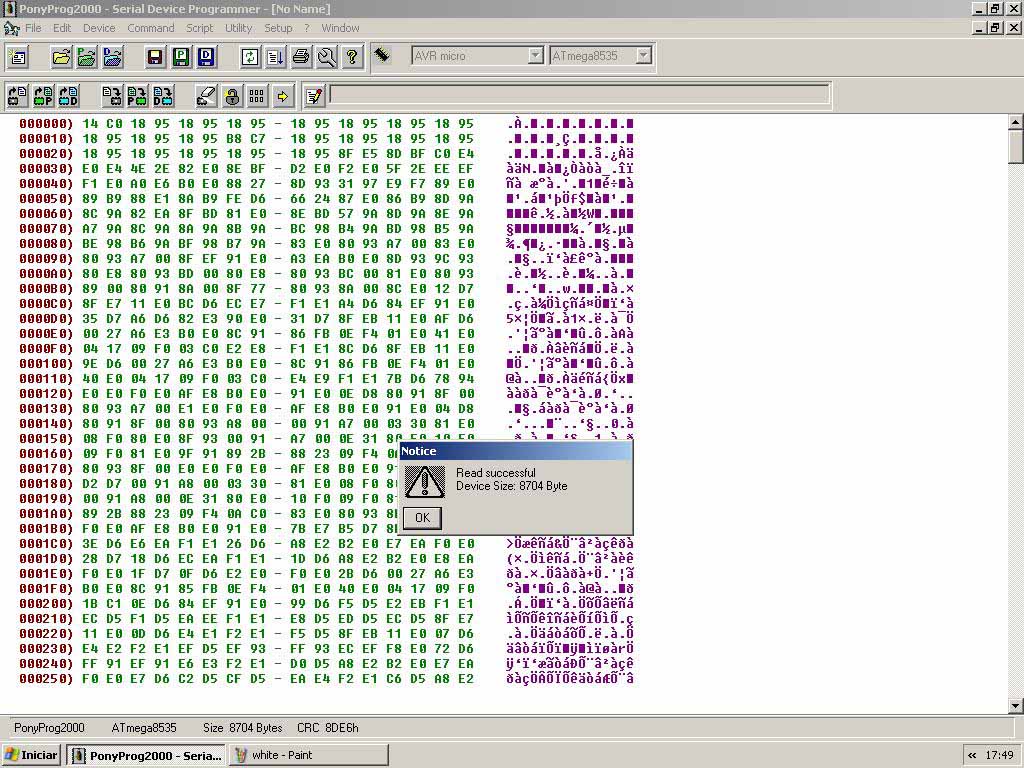
Task: Open the Window menu
Action: [x=340, y=28]
